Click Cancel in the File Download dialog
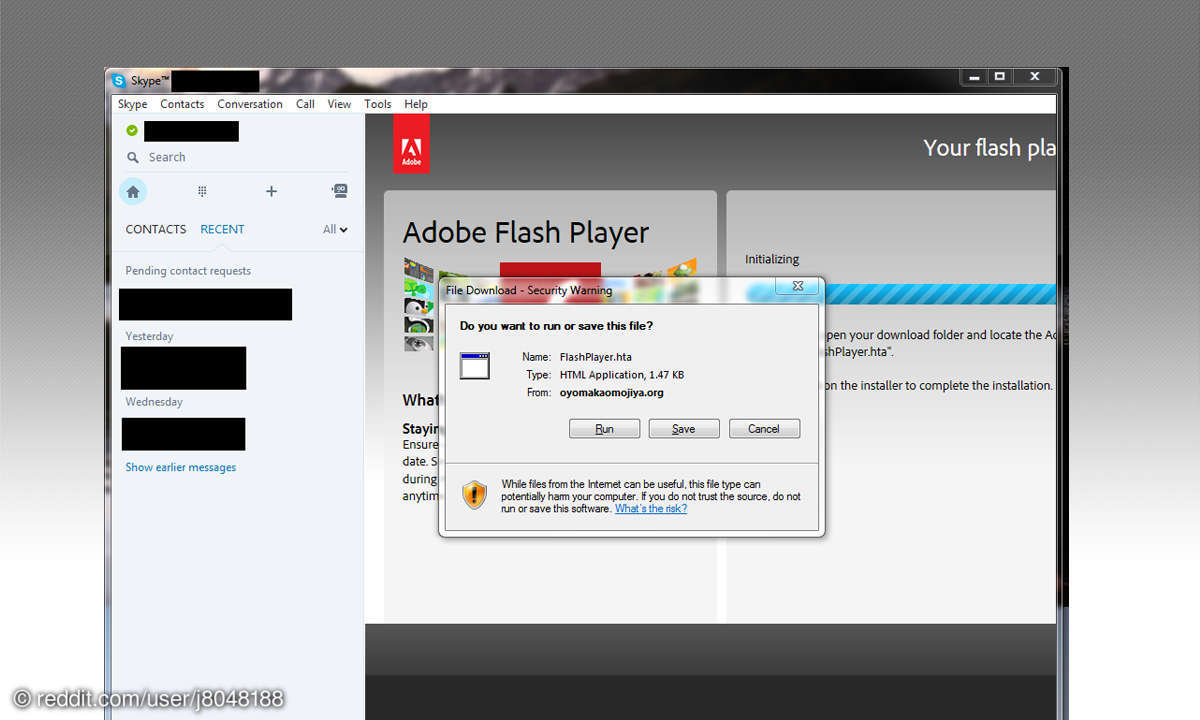Image resolution: width=1200 pixels, height=720 pixels. coord(764,428)
